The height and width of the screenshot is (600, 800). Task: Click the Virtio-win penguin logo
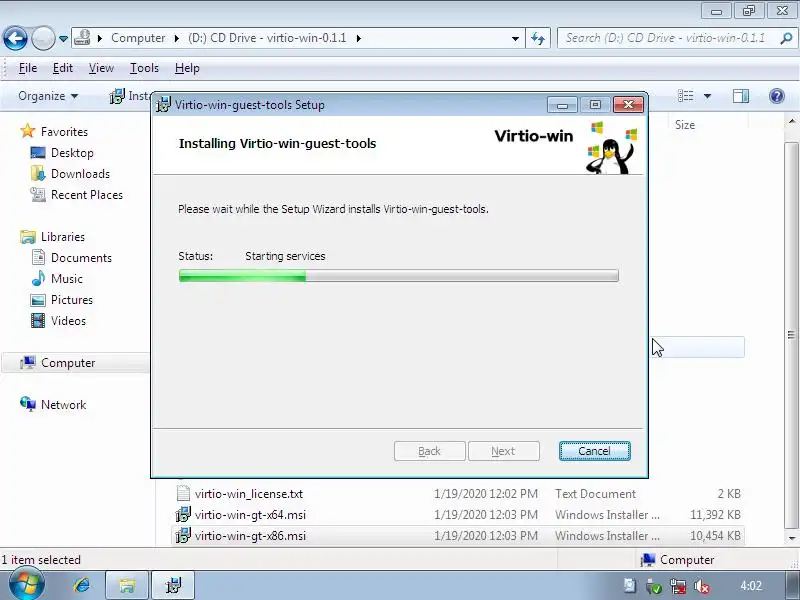[611, 148]
